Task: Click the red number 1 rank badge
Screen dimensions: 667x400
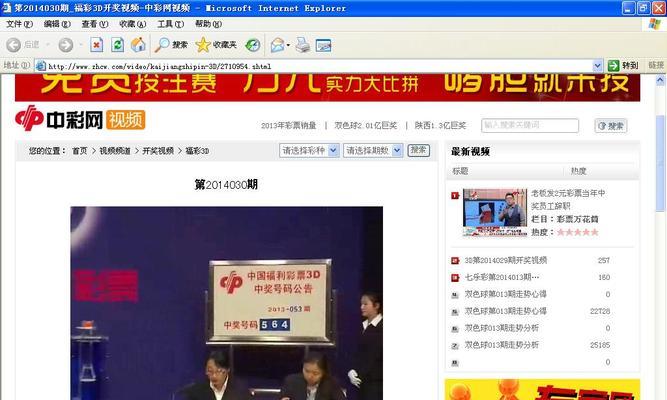Action: (x=455, y=196)
